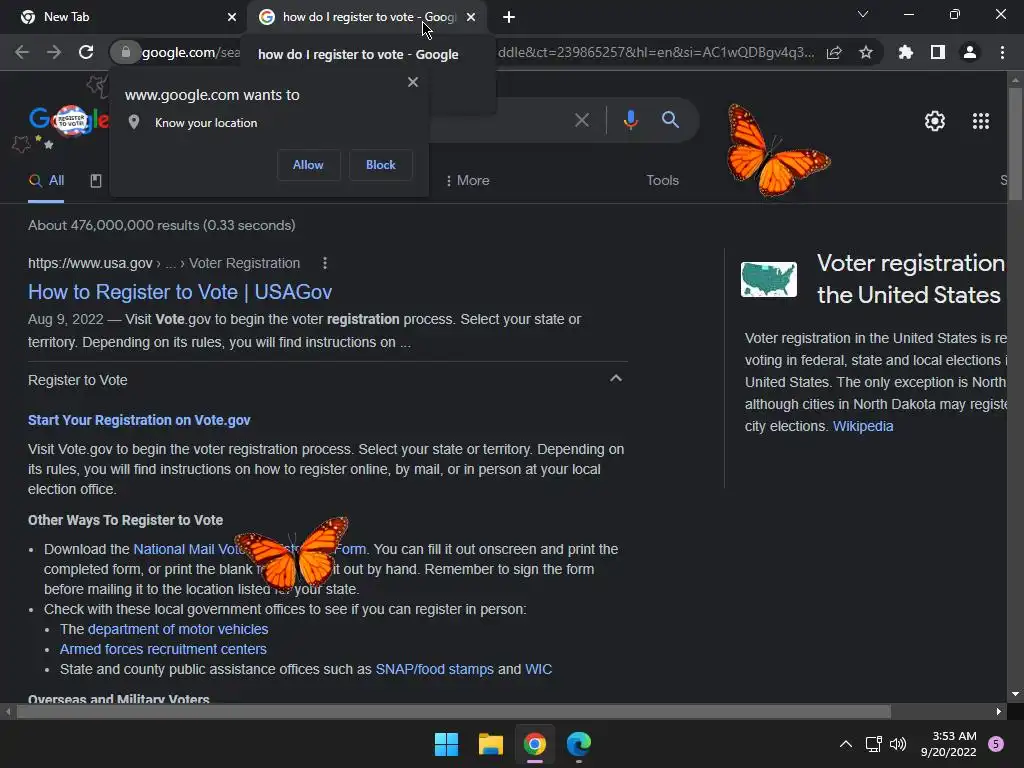This screenshot has height=768, width=1024.
Task: Click the browser Back arrow
Action: (x=22, y=52)
